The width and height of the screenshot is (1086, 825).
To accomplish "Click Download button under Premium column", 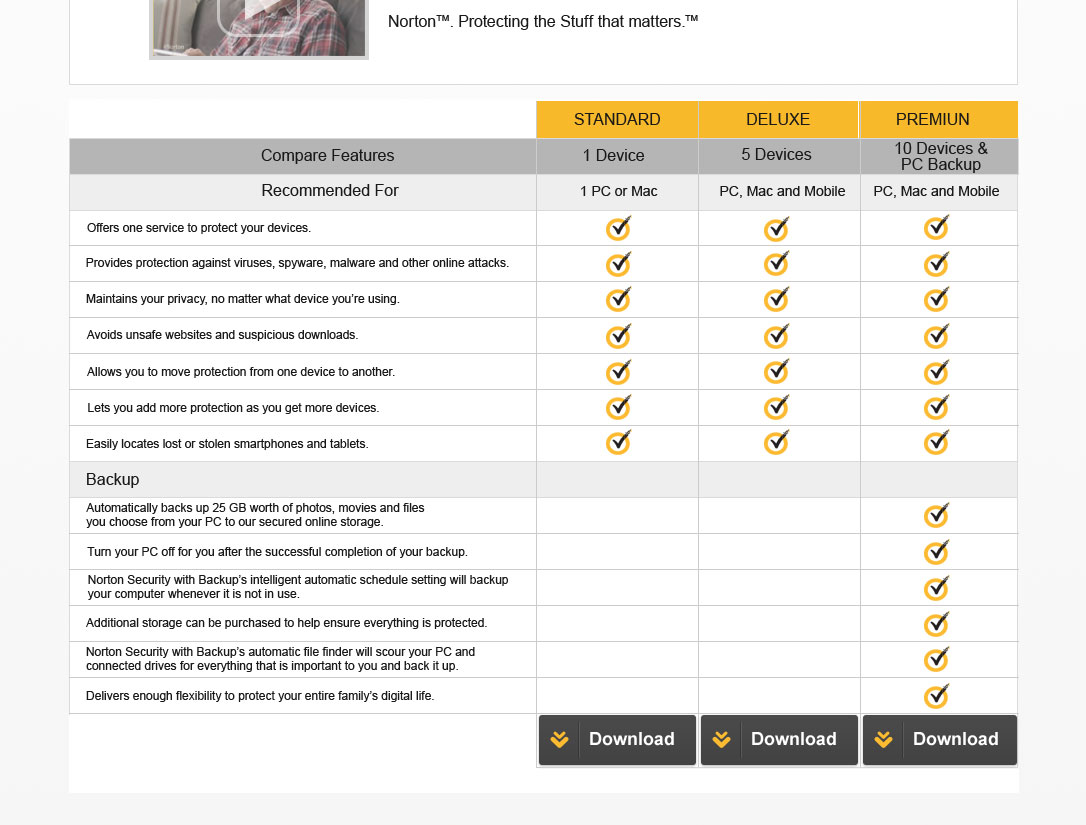I will [x=940, y=740].
